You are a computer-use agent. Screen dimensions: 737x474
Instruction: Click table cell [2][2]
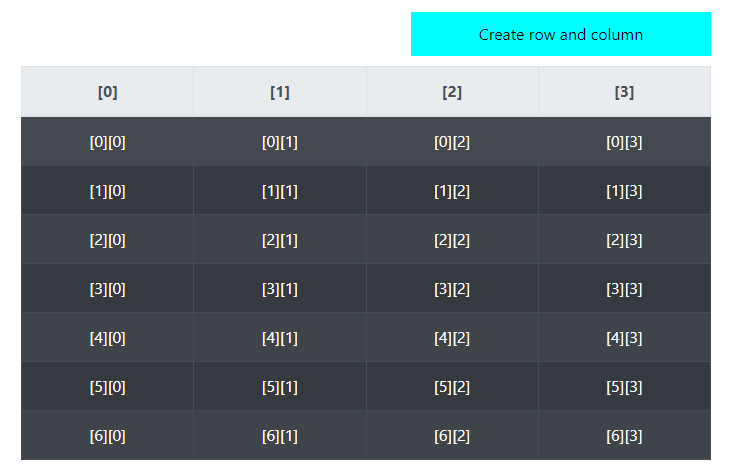pos(452,239)
